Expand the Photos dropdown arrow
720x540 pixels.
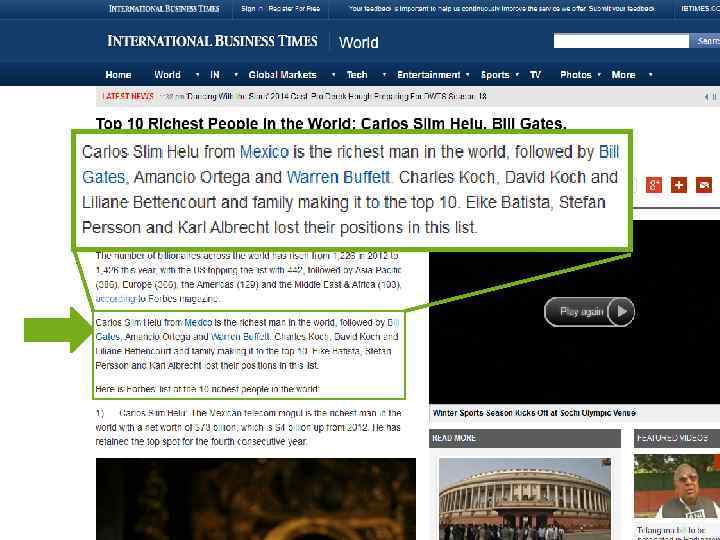(x=599, y=74)
